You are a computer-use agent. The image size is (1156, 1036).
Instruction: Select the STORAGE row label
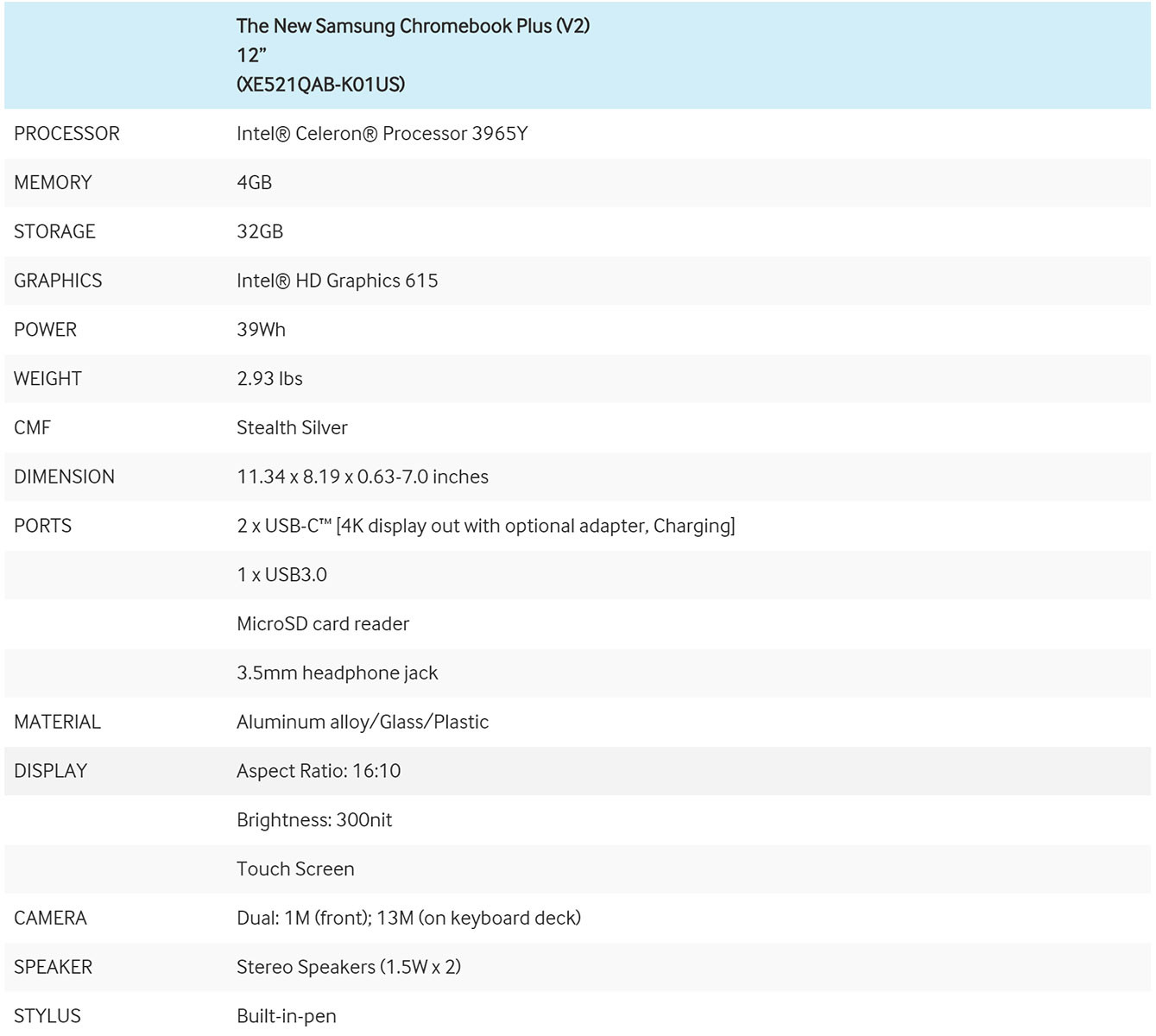(54, 232)
